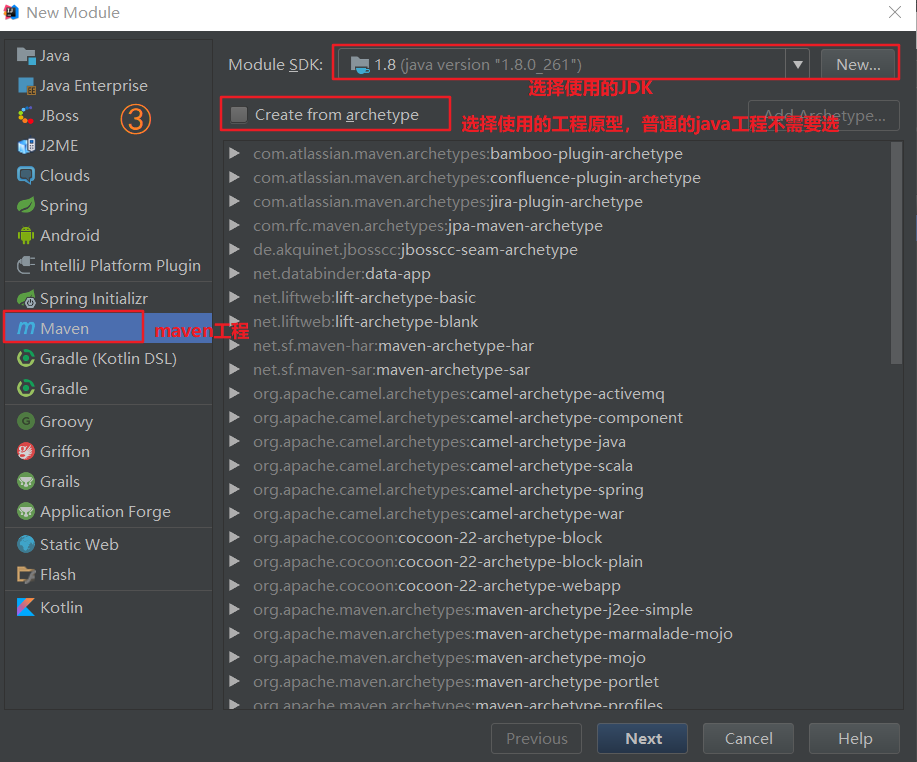The width and height of the screenshot is (917, 762).
Task: Expand jira-plugin-archetype entry
Action: point(235,201)
